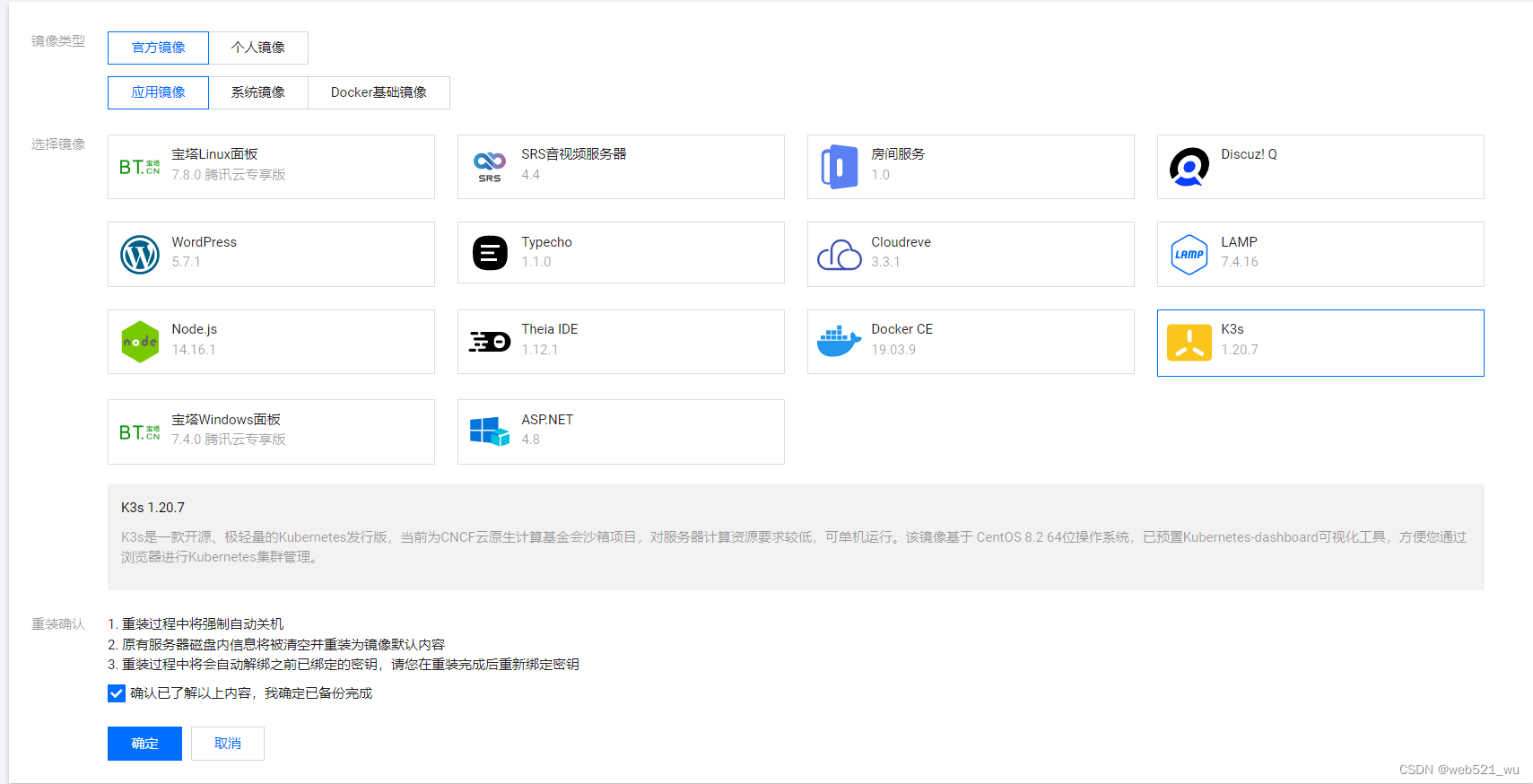This screenshot has width=1533, height=784.
Task: Switch to the 个人镜像 tab
Action: point(258,48)
